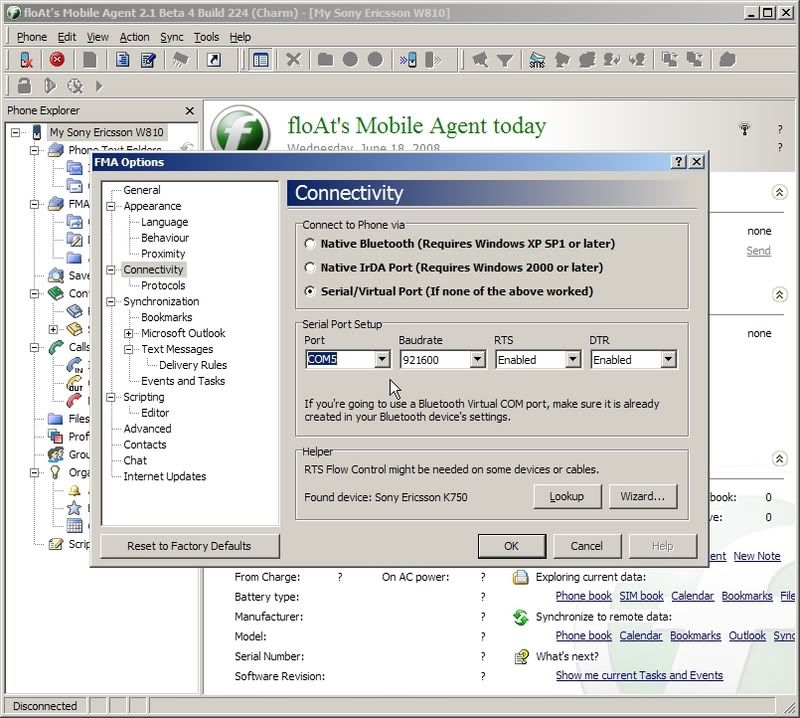This screenshot has width=800, height=718.
Task: Open the Sync menu
Action: point(171,37)
